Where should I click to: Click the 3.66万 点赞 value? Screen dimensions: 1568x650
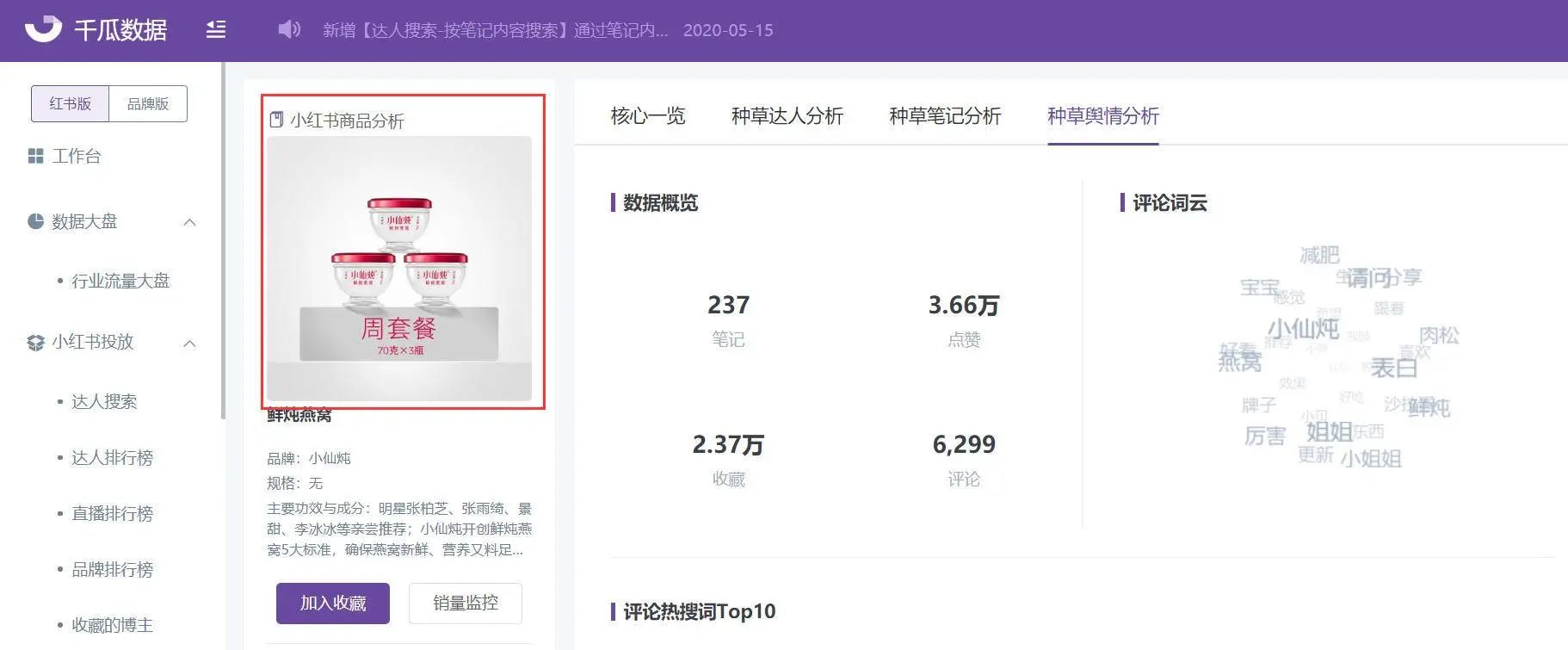[x=964, y=305]
